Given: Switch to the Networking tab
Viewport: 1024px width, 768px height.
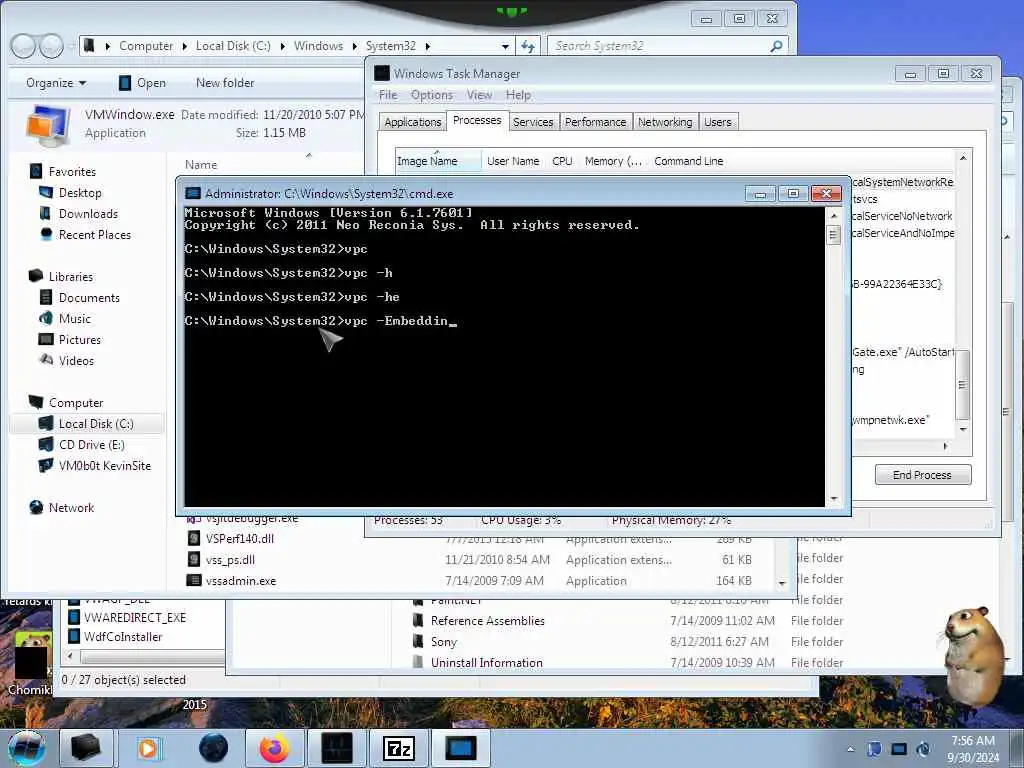Looking at the screenshot, I should (x=665, y=122).
